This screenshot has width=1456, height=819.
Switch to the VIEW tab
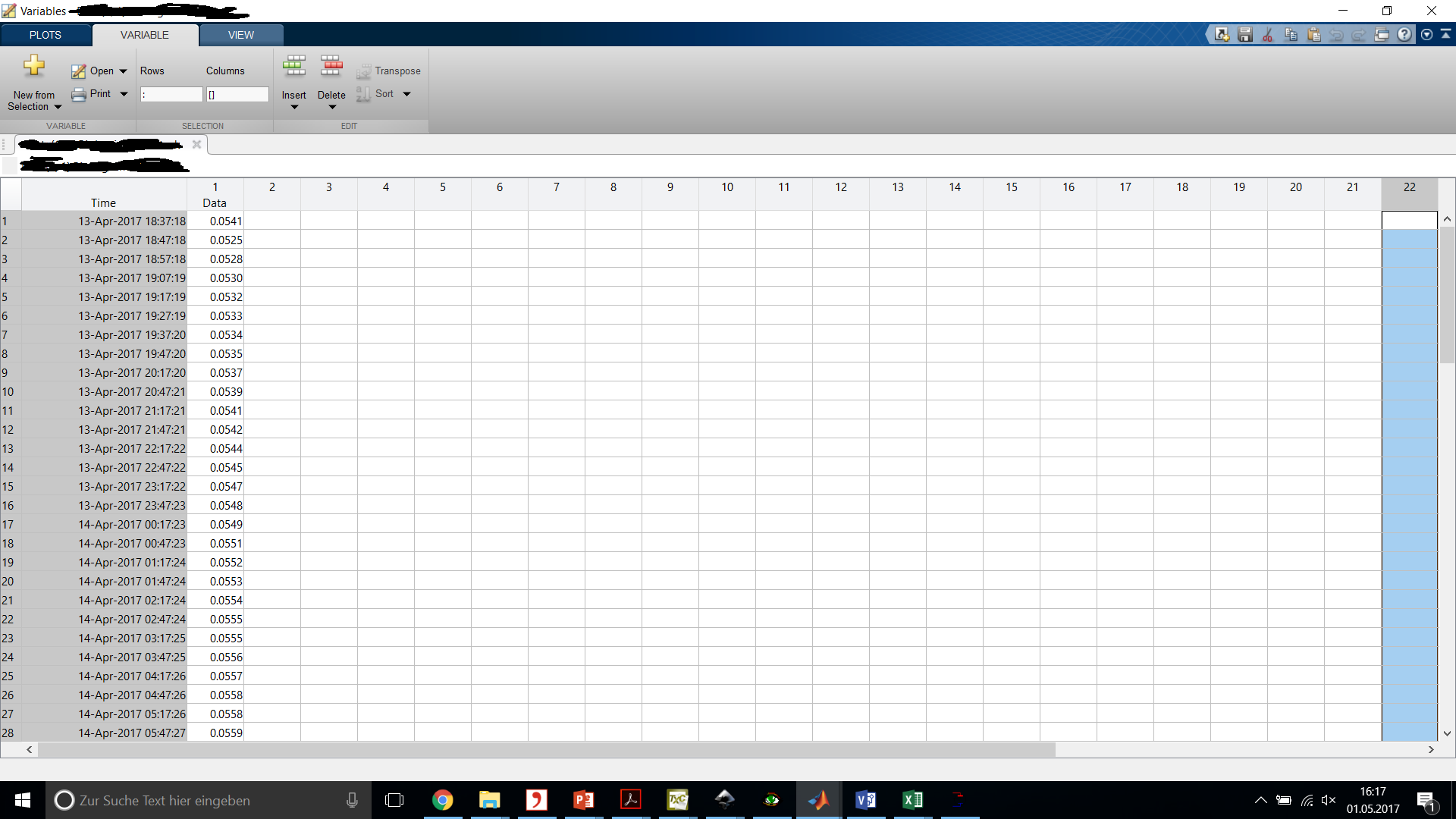pyautogui.click(x=241, y=35)
